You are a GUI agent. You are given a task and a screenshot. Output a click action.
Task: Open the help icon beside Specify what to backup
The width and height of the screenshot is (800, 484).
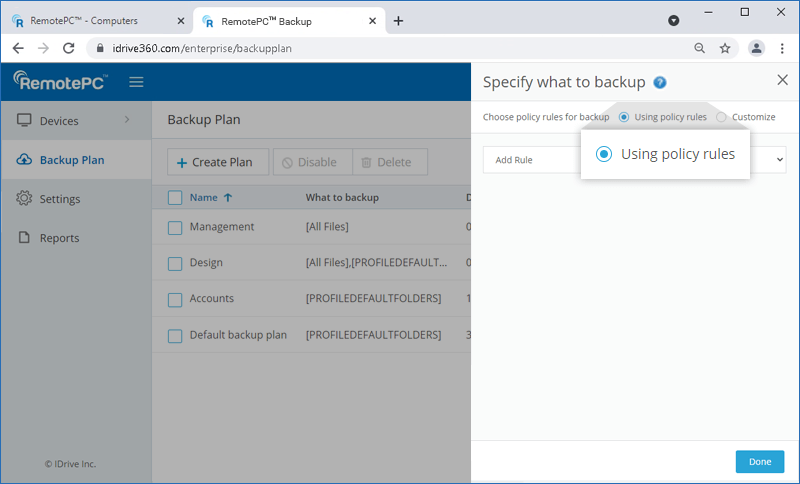(660, 83)
